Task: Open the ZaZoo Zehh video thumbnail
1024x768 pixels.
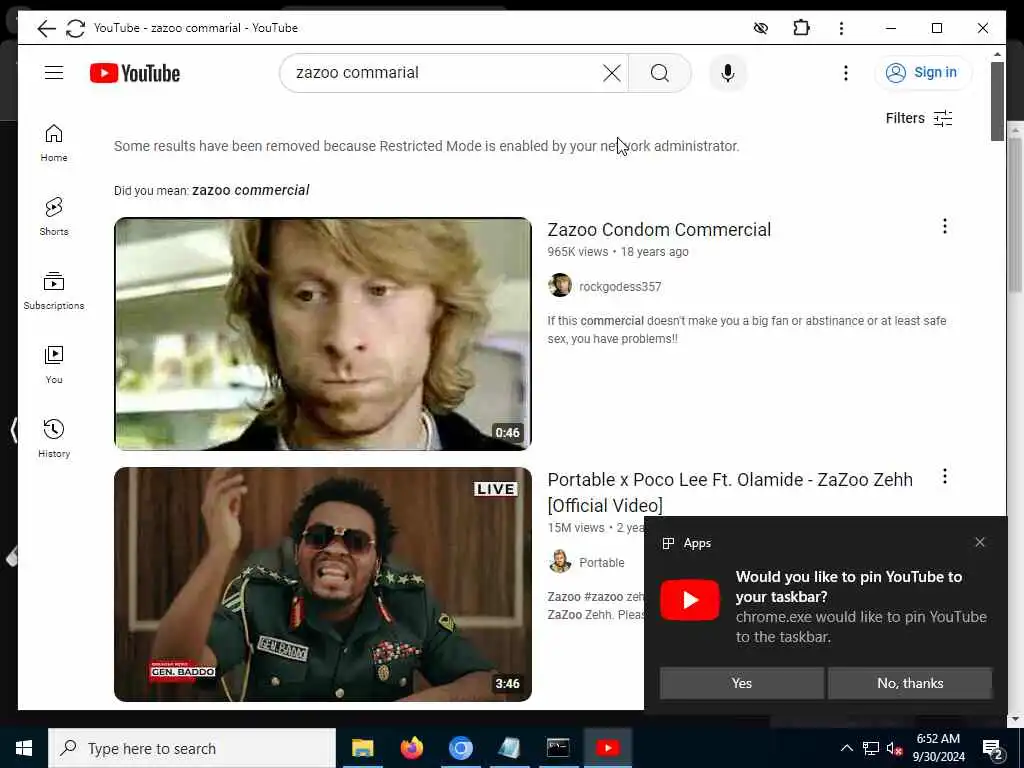Action: pyautogui.click(x=323, y=584)
